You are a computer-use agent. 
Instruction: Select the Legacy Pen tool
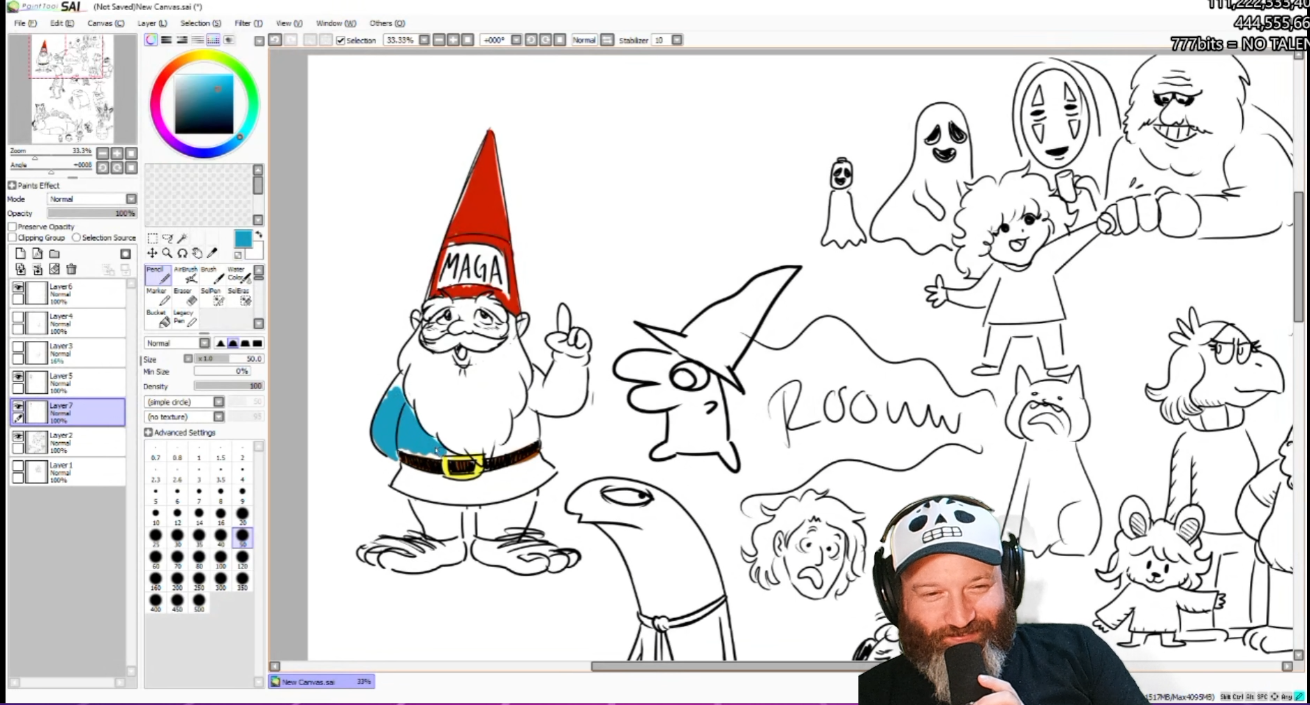point(185,318)
